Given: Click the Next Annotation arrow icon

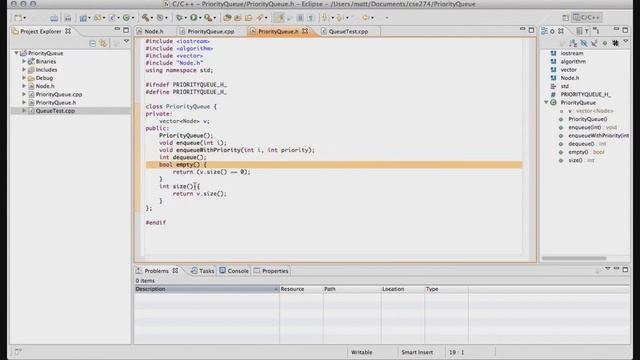Looking at the screenshot, I should (325, 18).
